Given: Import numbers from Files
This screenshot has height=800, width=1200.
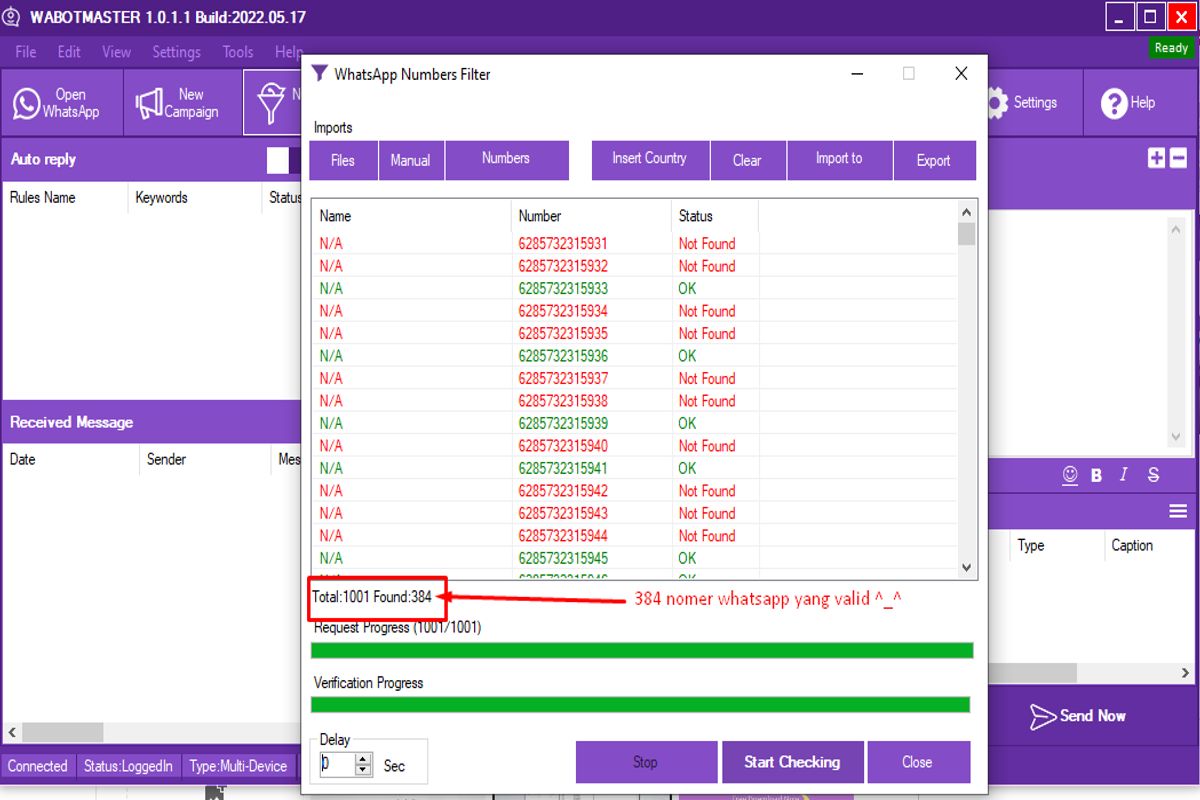Looking at the screenshot, I should pos(343,160).
